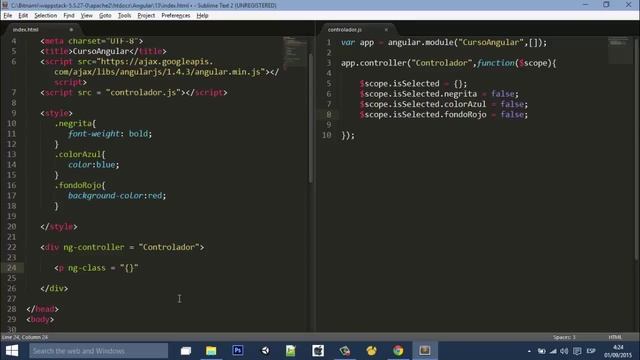Click the battery tray icon

point(542,351)
